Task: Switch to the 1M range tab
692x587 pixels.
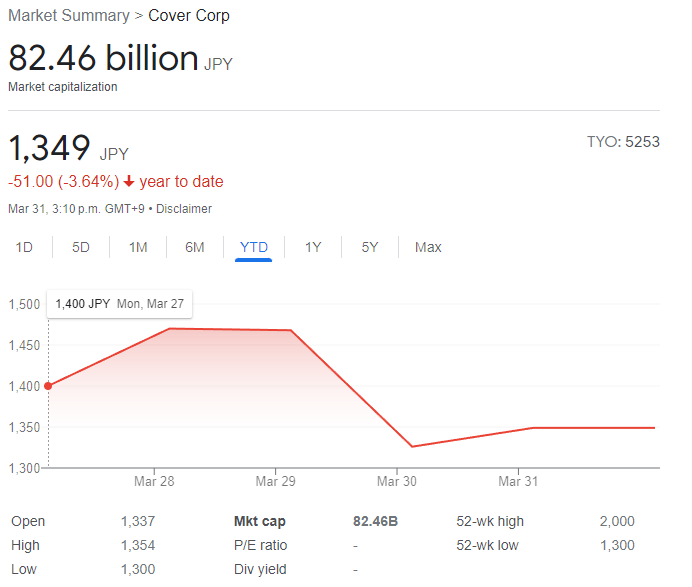Action: [x=138, y=247]
